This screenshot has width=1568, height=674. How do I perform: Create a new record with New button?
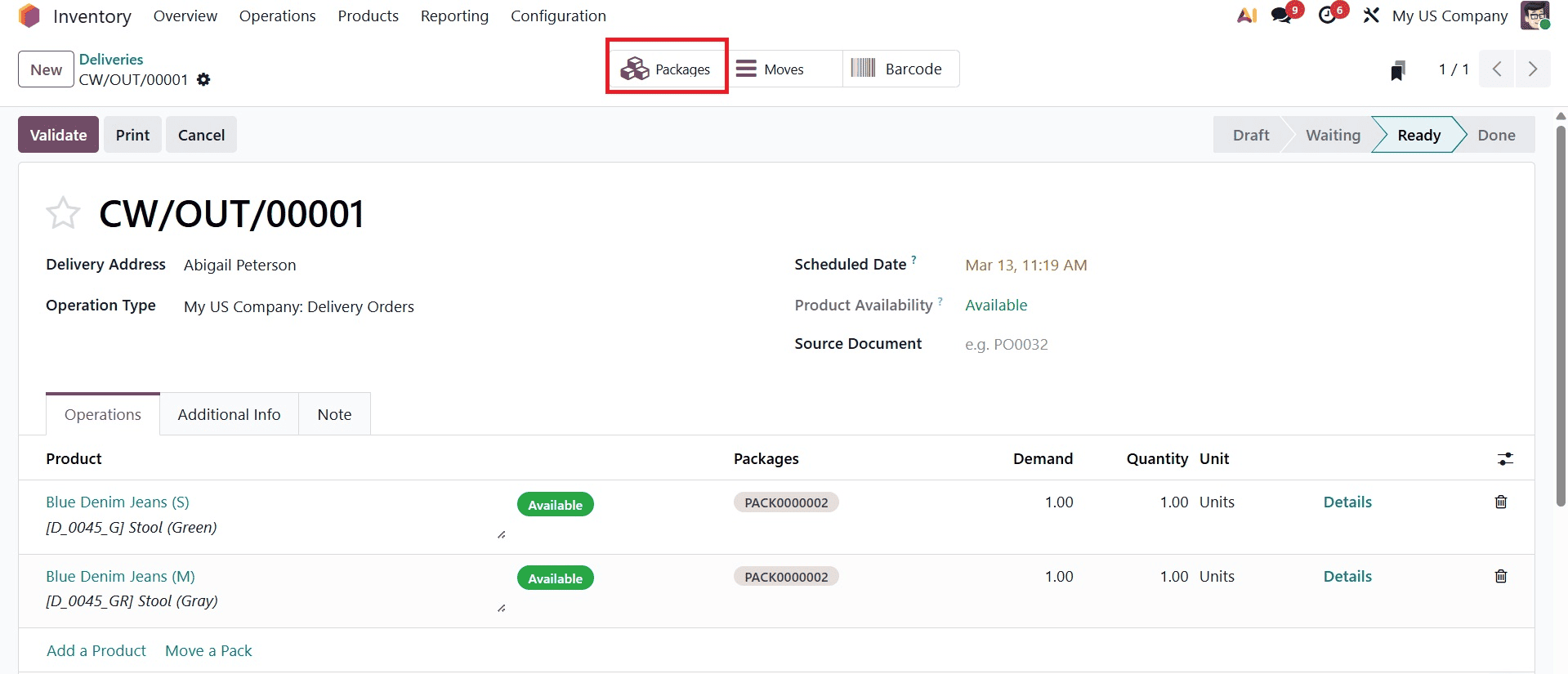click(46, 69)
